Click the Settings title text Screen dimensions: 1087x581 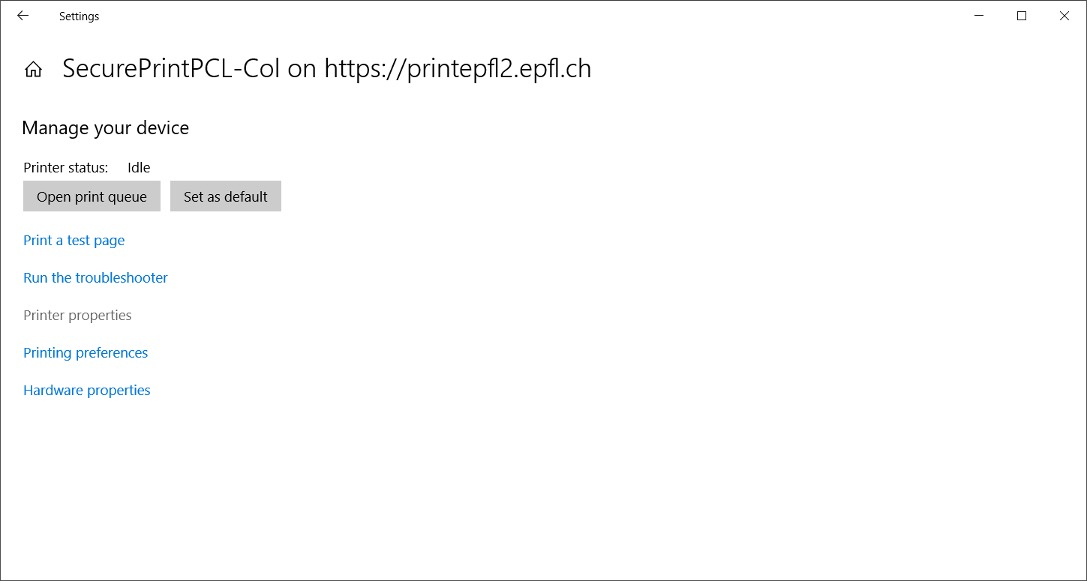(x=79, y=16)
